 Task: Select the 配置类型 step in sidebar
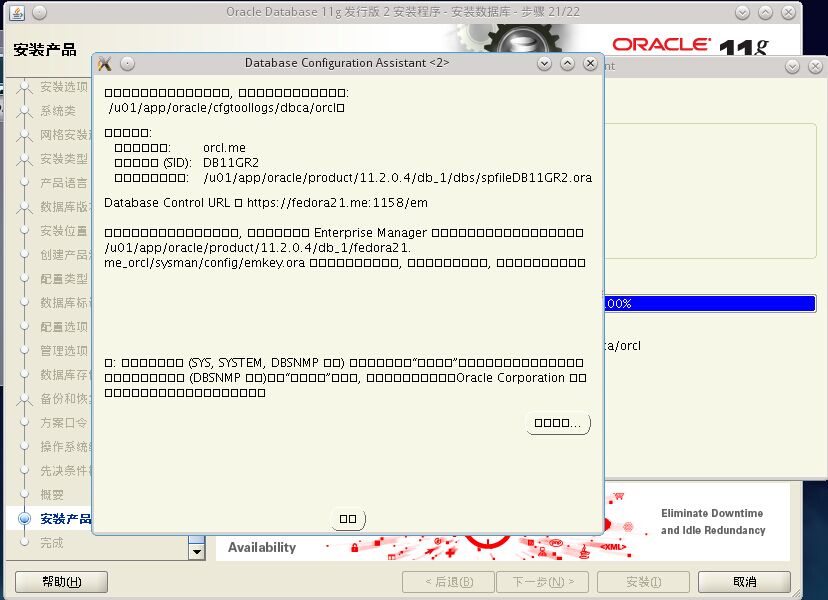coord(64,279)
